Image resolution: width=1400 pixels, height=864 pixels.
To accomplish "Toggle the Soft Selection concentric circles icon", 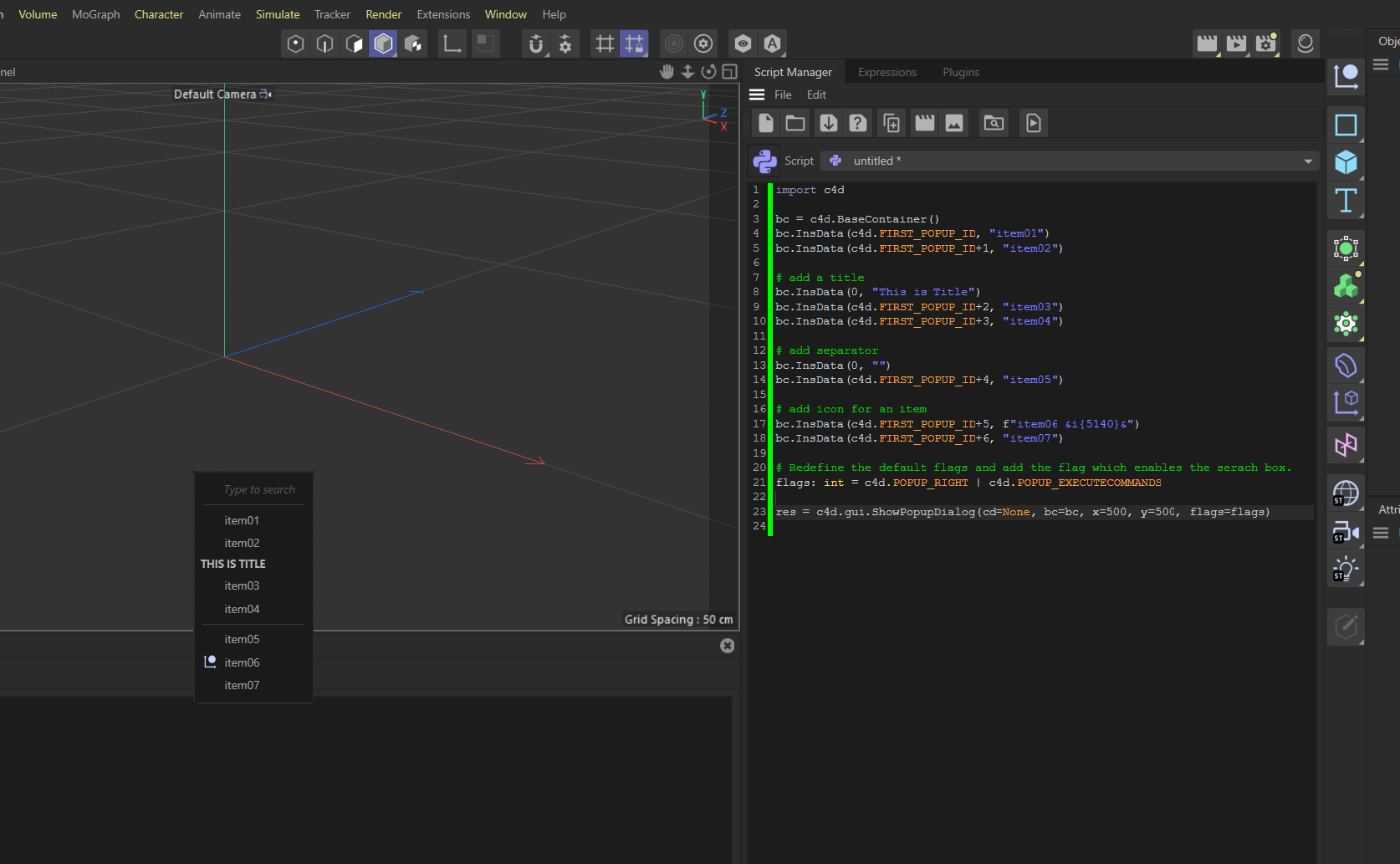I will 674,43.
